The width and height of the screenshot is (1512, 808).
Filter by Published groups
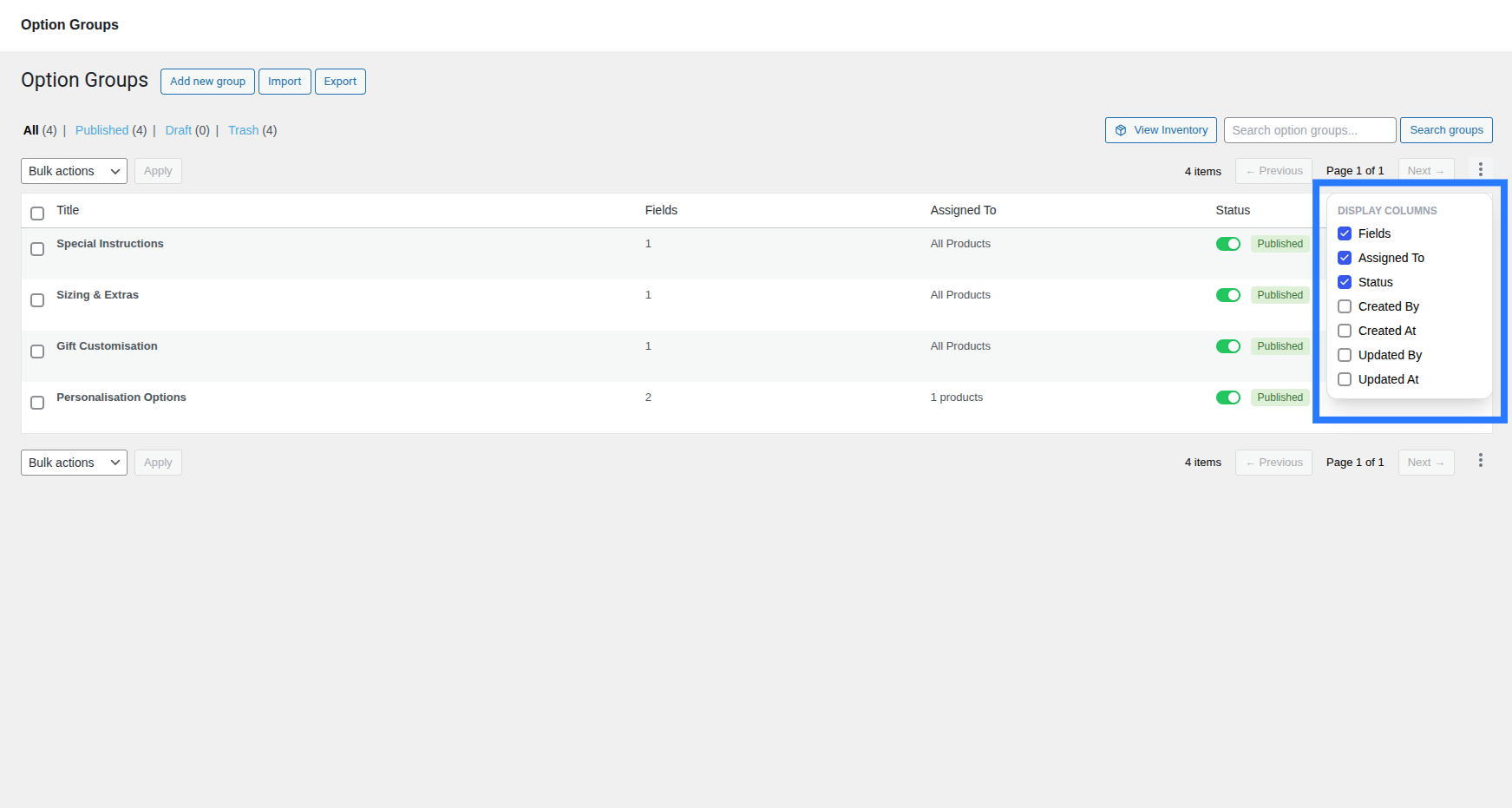[101, 130]
